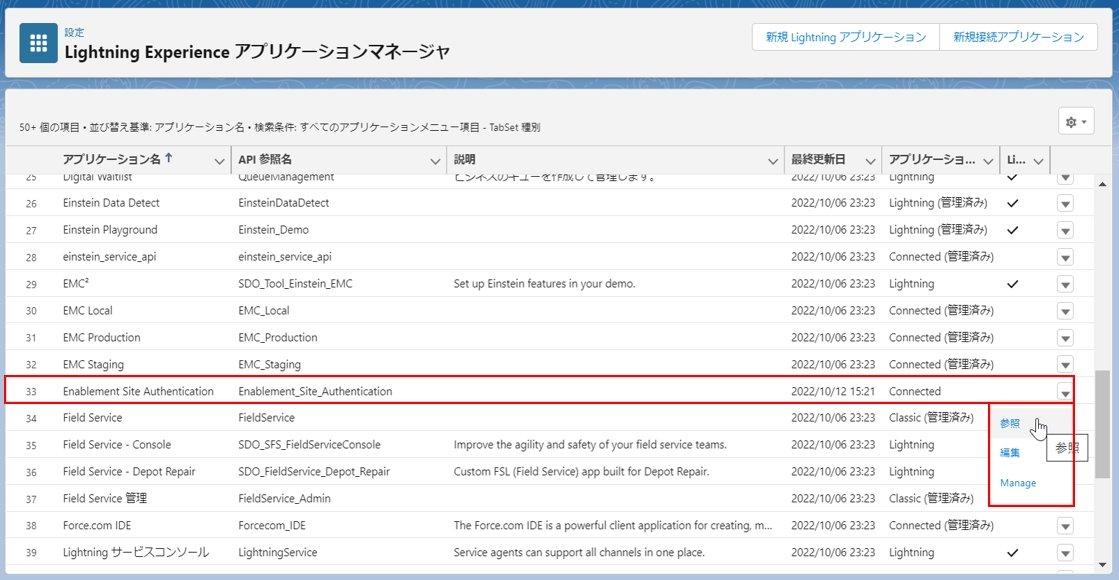Click Einstein Data Detect application name

tap(111, 203)
